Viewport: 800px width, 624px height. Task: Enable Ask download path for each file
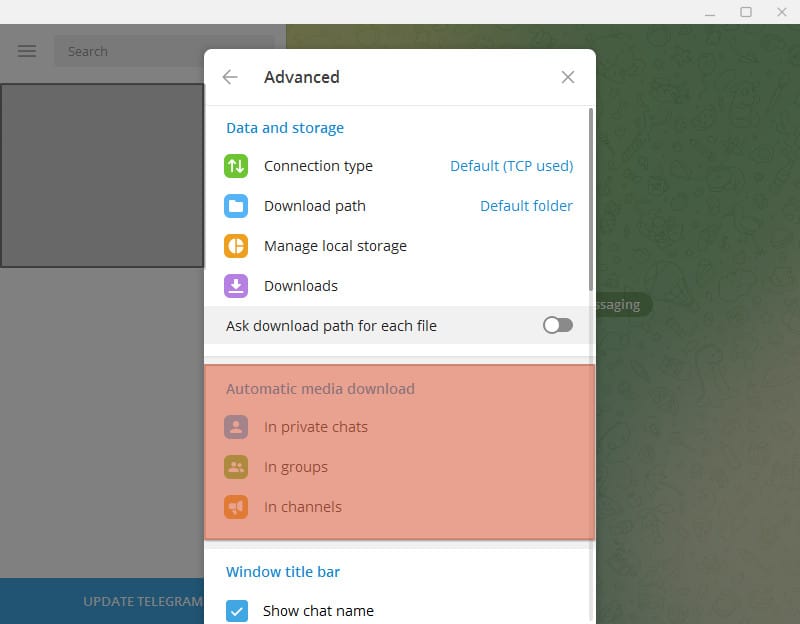click(557, 325)
